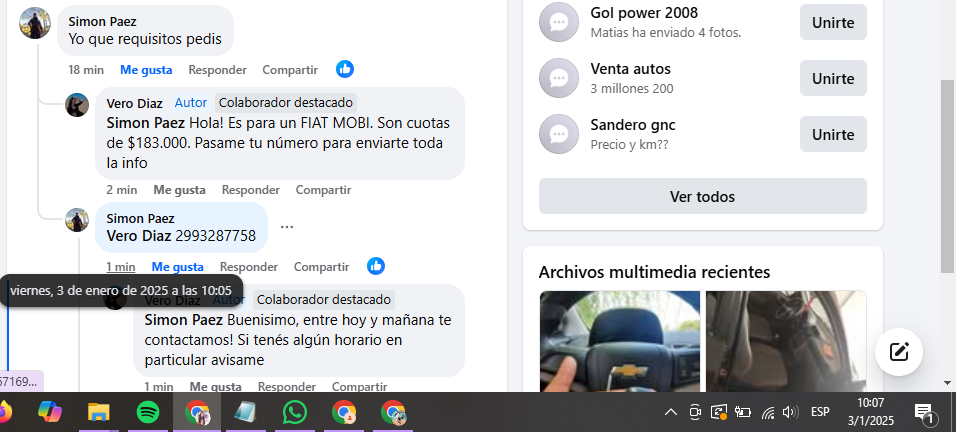956x432 pixels.
Task: Open the Chevrolet steering wheel photo thumbnail
Action: [620, 341]
